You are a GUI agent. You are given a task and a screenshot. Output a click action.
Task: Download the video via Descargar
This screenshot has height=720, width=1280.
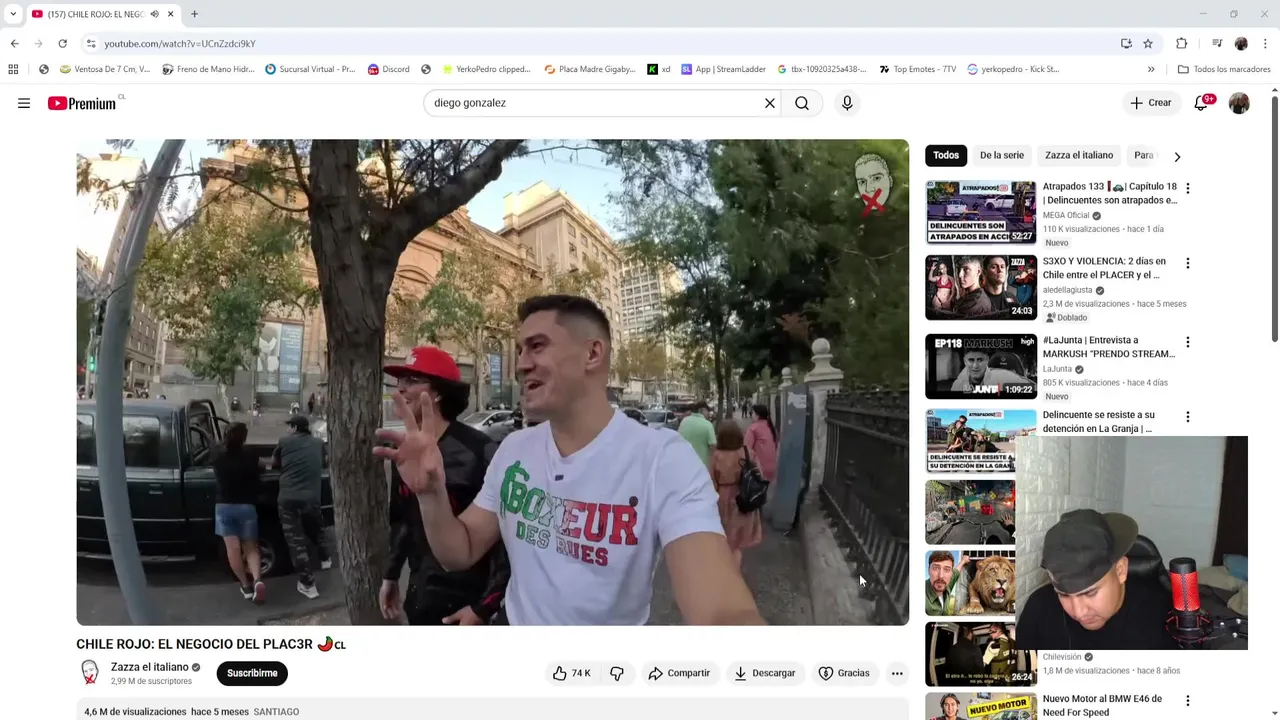765,673
